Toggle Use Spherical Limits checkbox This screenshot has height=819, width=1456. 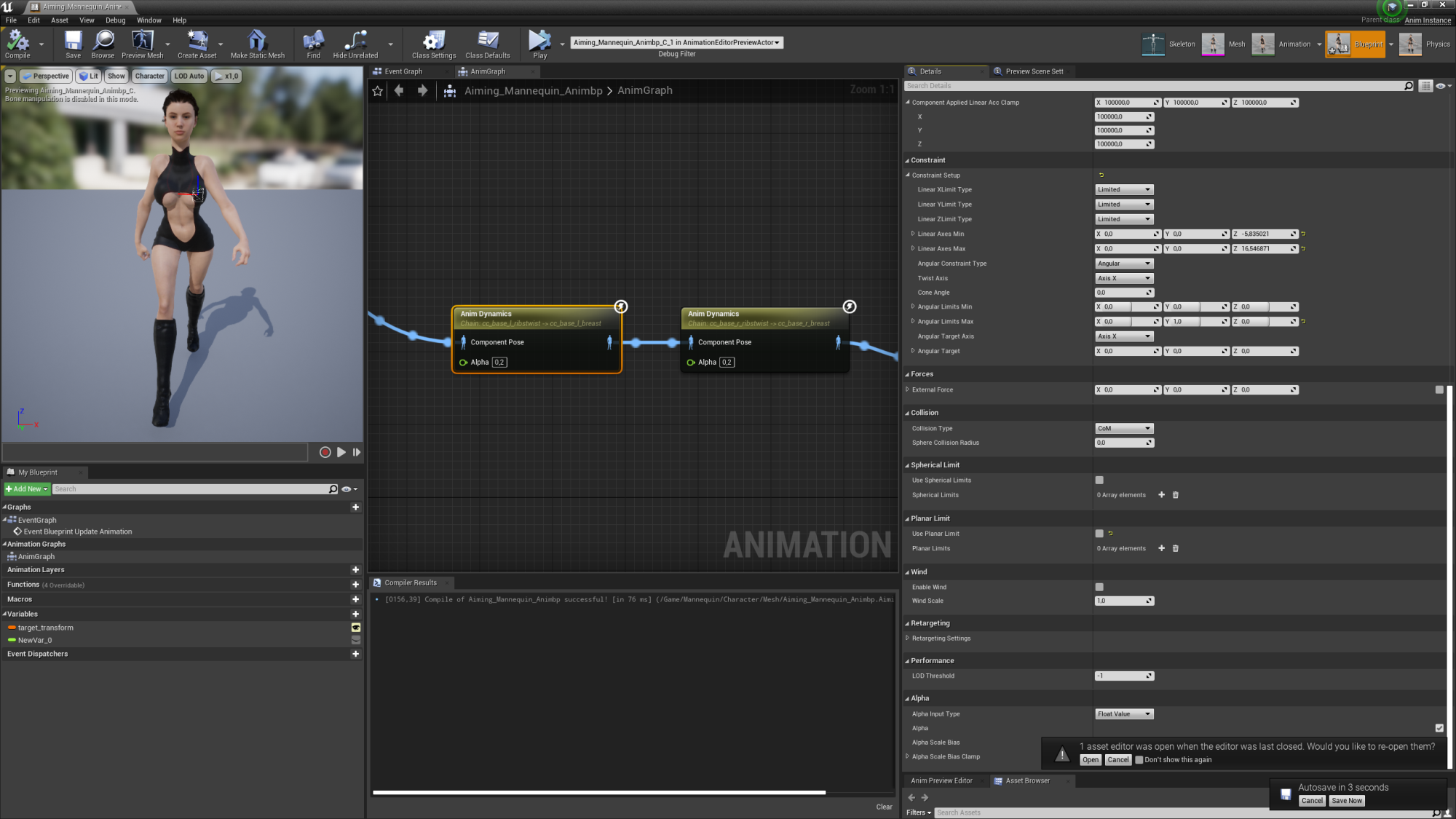[x=1099, y=480]
